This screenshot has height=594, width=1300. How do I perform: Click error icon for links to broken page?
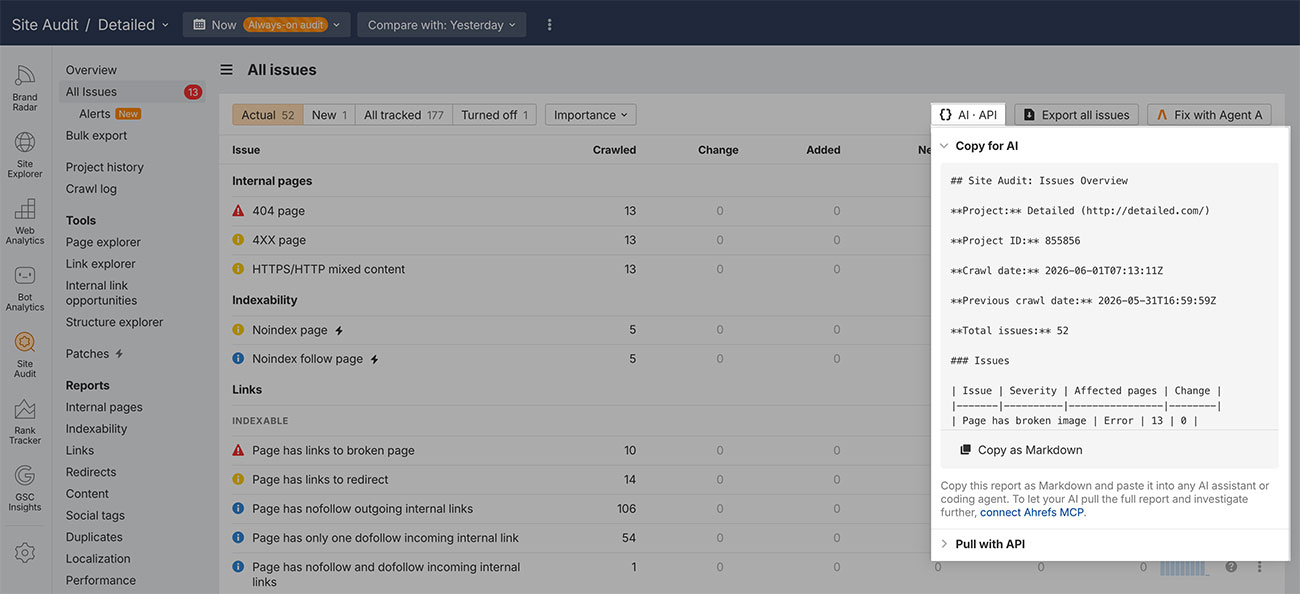[x=238, y=450]
